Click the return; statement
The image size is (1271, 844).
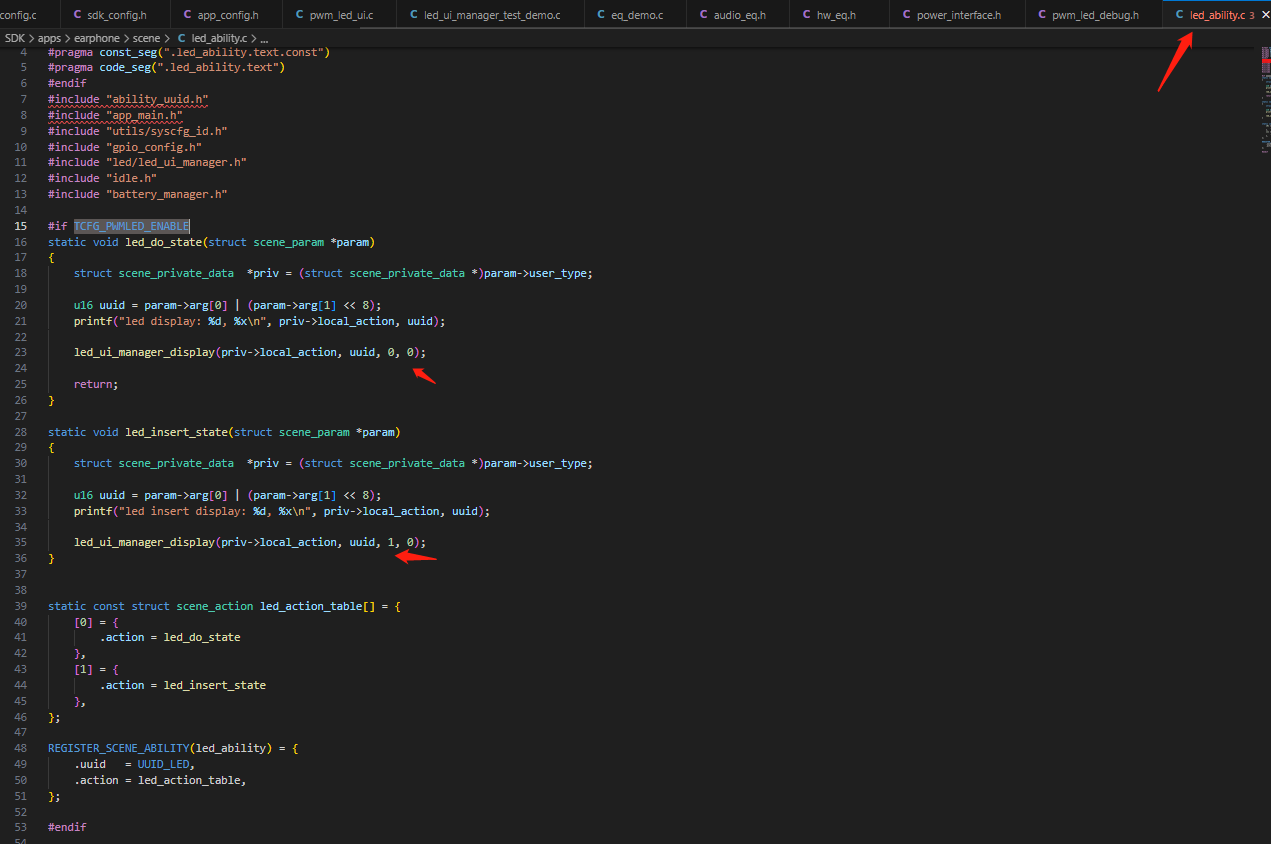click(96, 384)
